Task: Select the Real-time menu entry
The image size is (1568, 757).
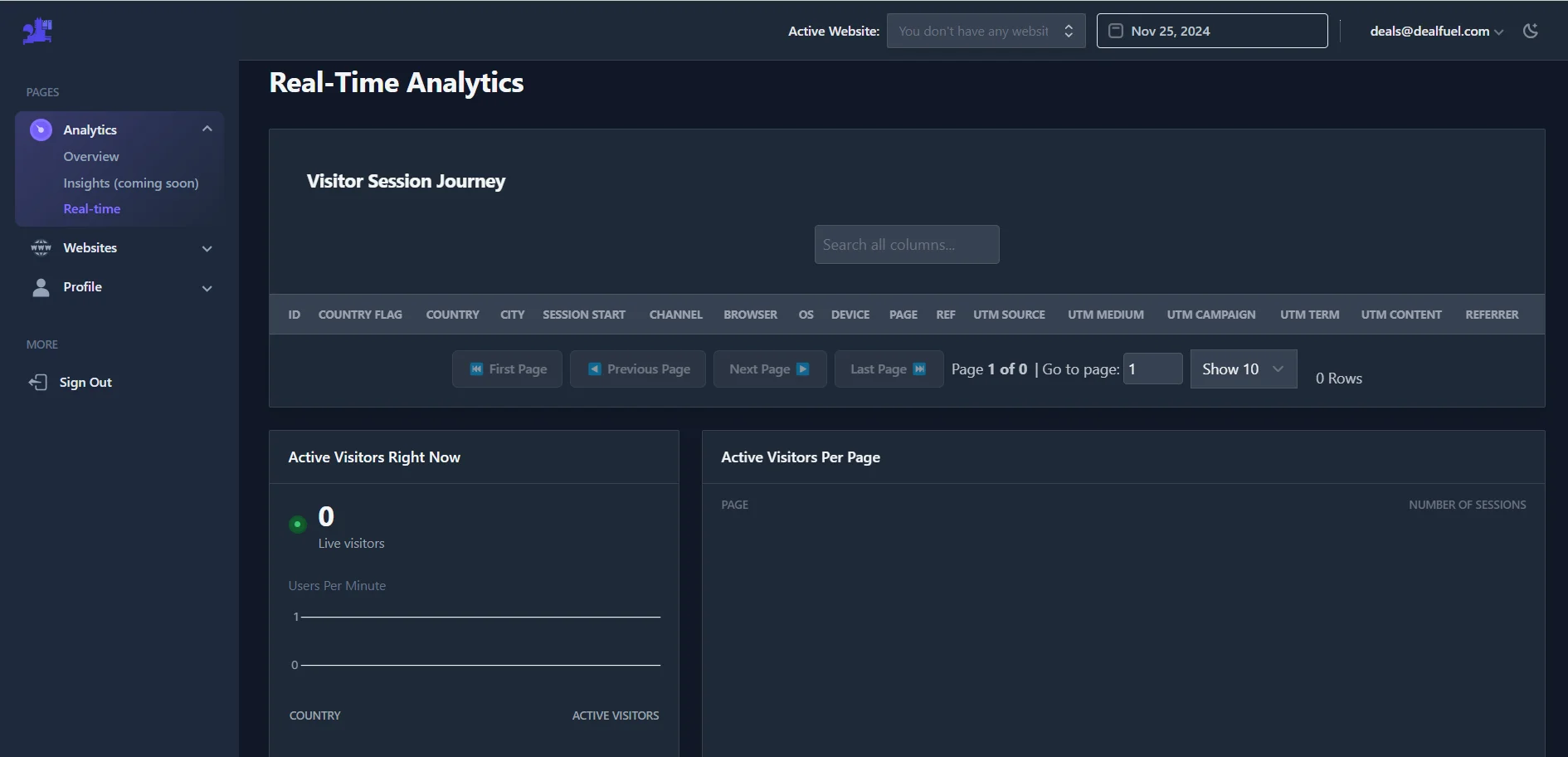Action: coord(91,208)
